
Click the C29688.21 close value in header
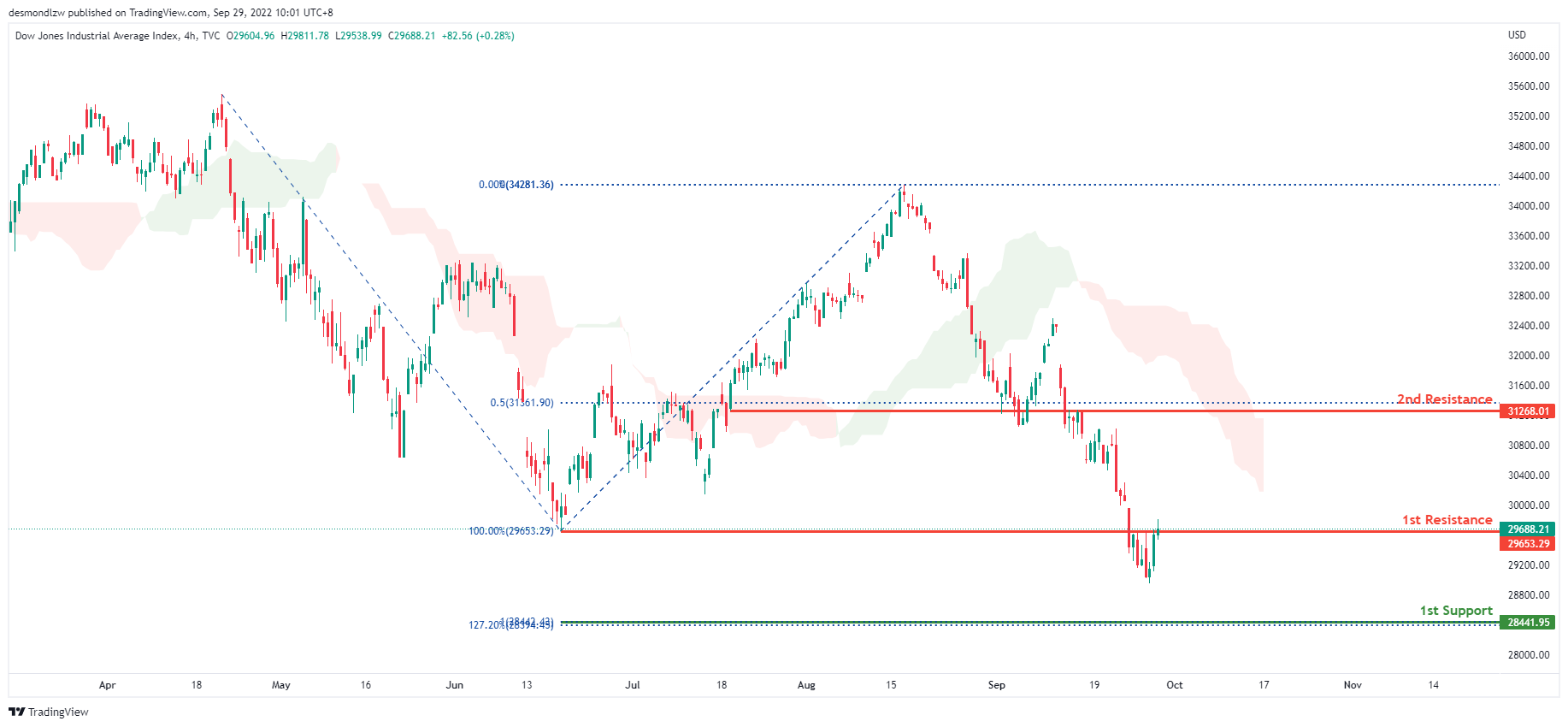[412, 36]
